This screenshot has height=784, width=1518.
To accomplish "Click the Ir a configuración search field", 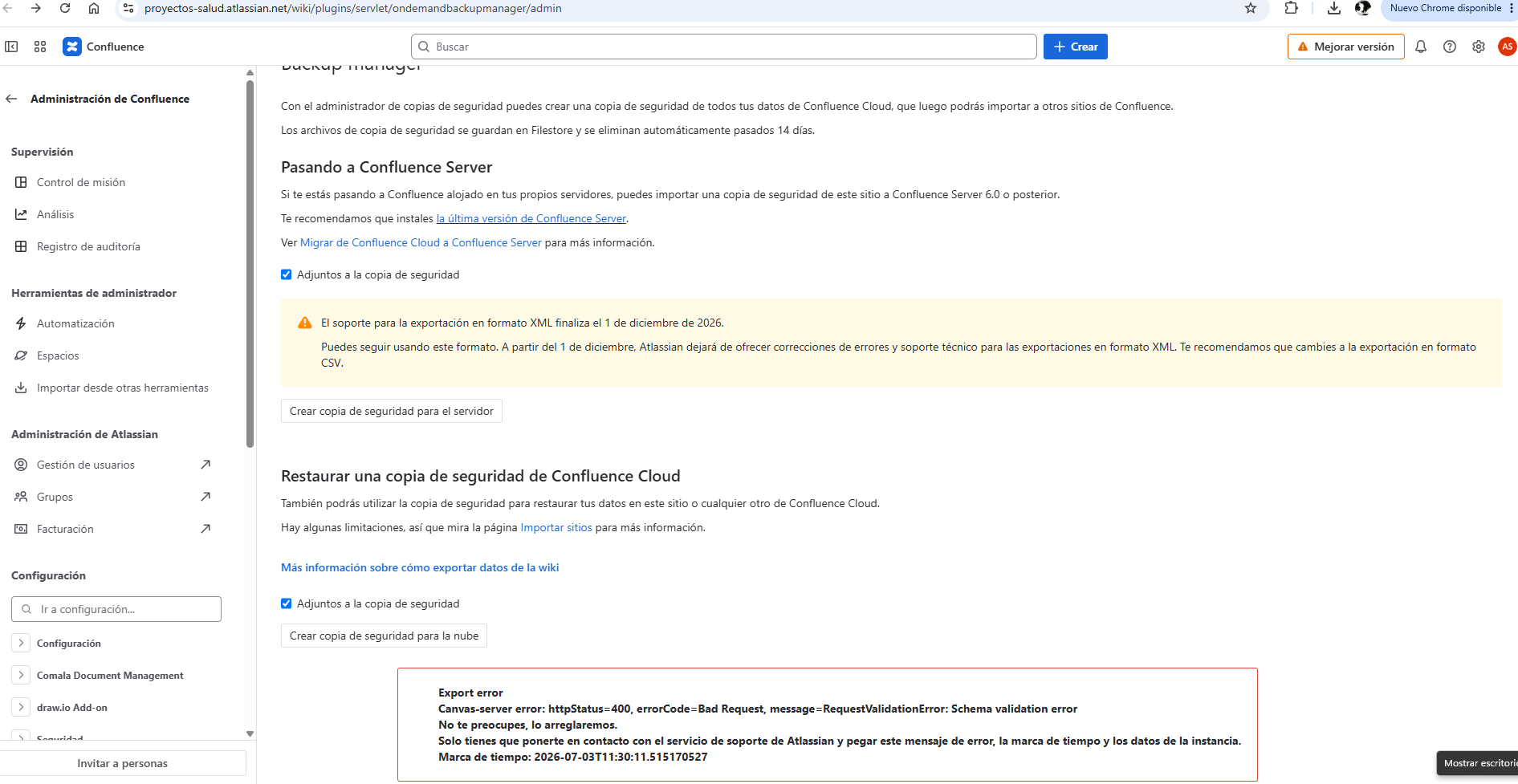I will coord(116,609).
